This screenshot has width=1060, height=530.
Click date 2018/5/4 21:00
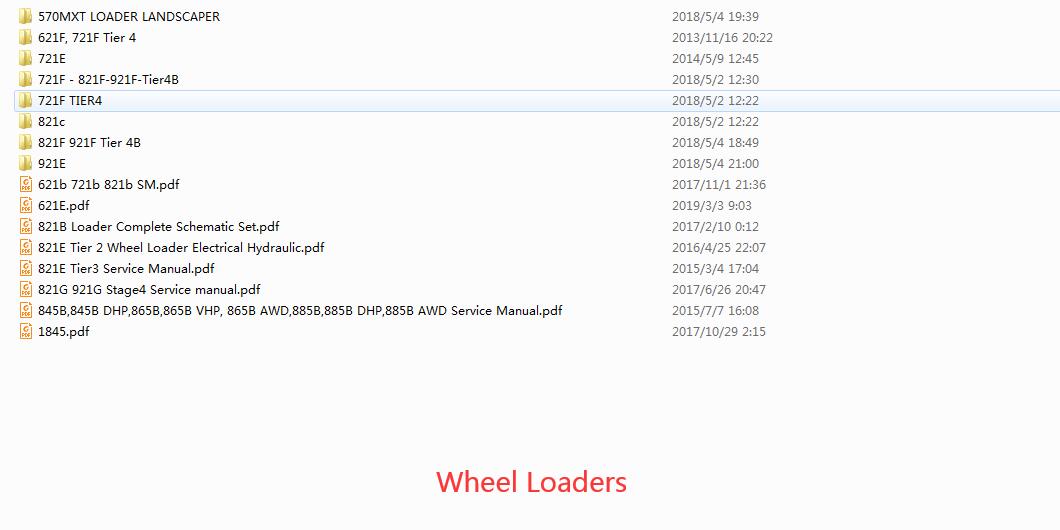pos(715,163)
